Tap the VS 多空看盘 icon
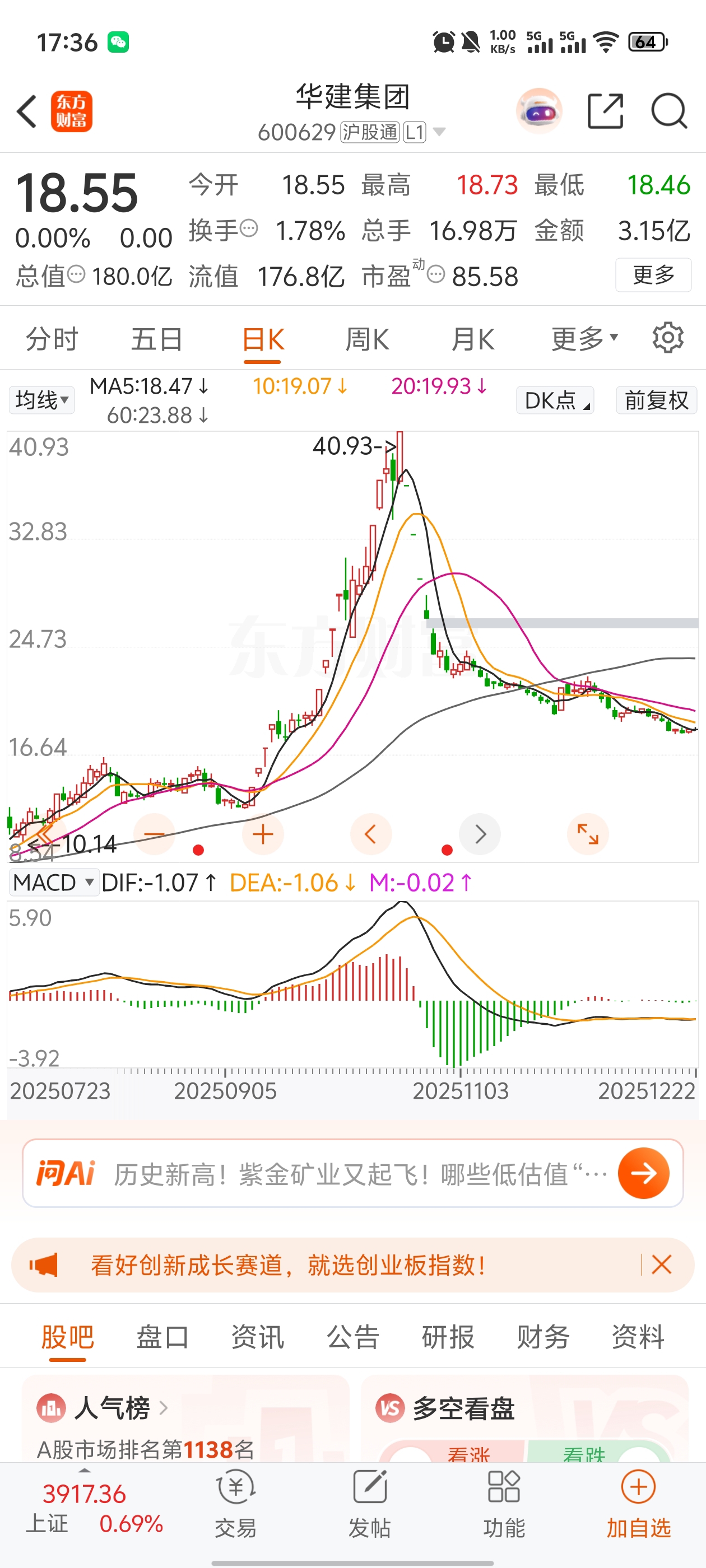The image size is (706, 1568). [390, 1408]
